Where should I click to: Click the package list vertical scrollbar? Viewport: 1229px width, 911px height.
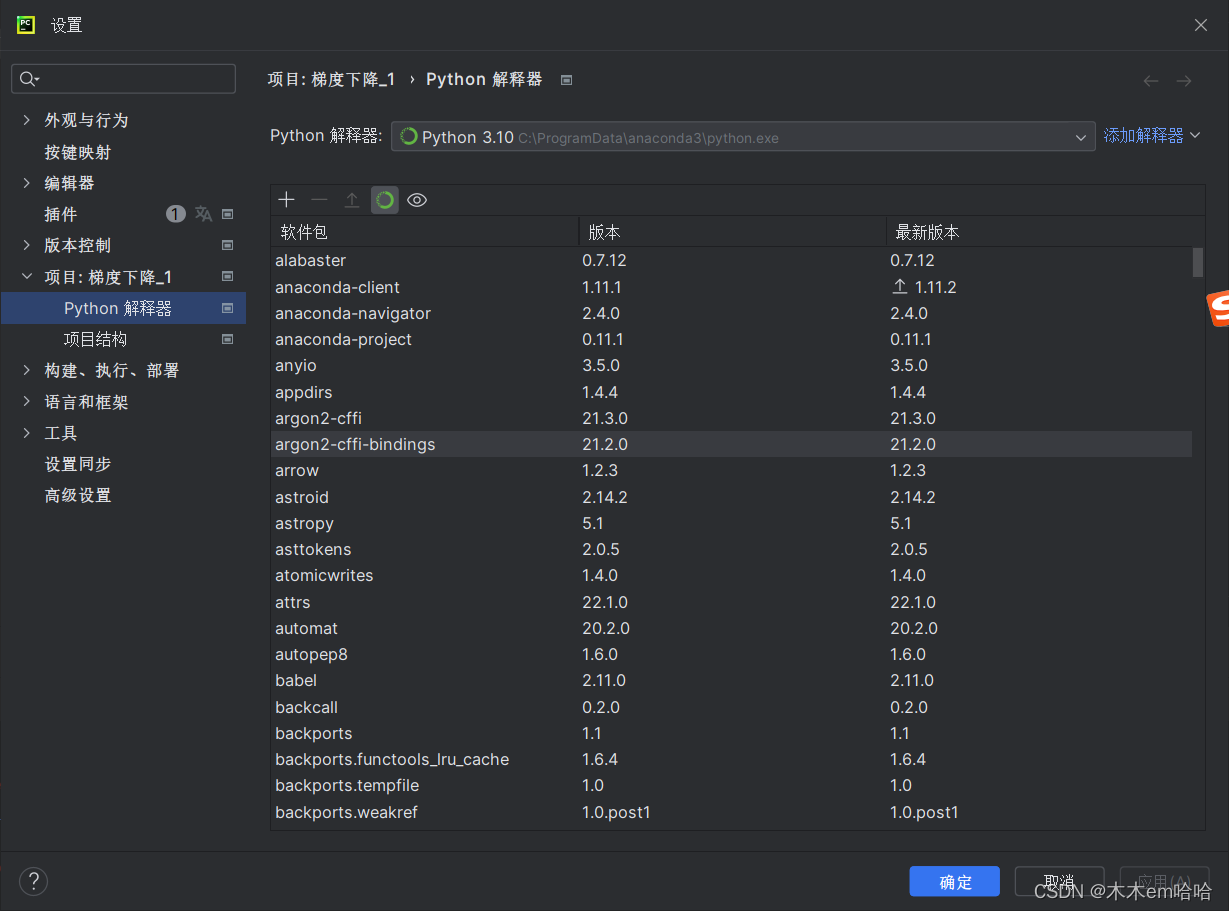(x=1198, y=263)
